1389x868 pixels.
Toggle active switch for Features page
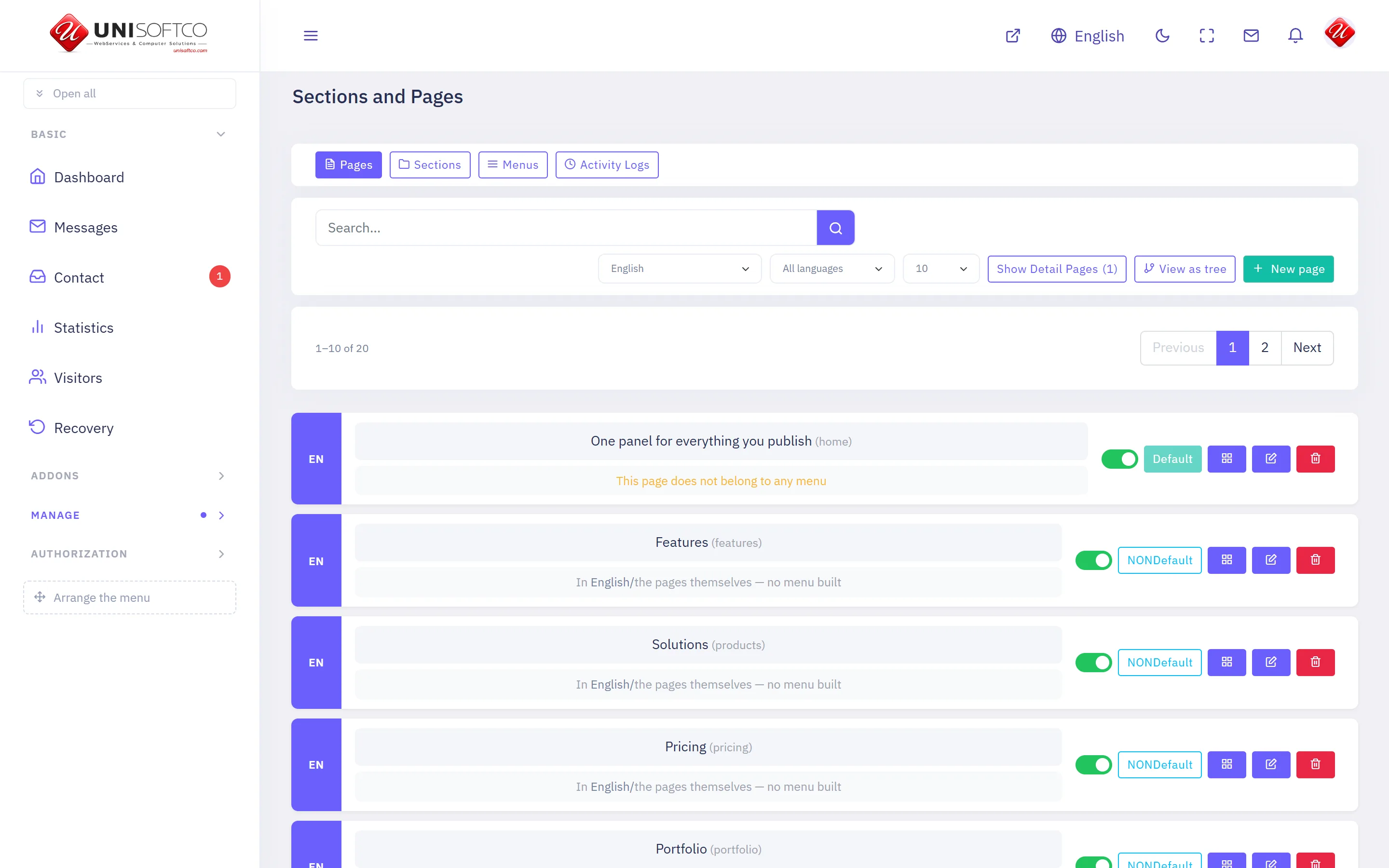[1093, 560]
